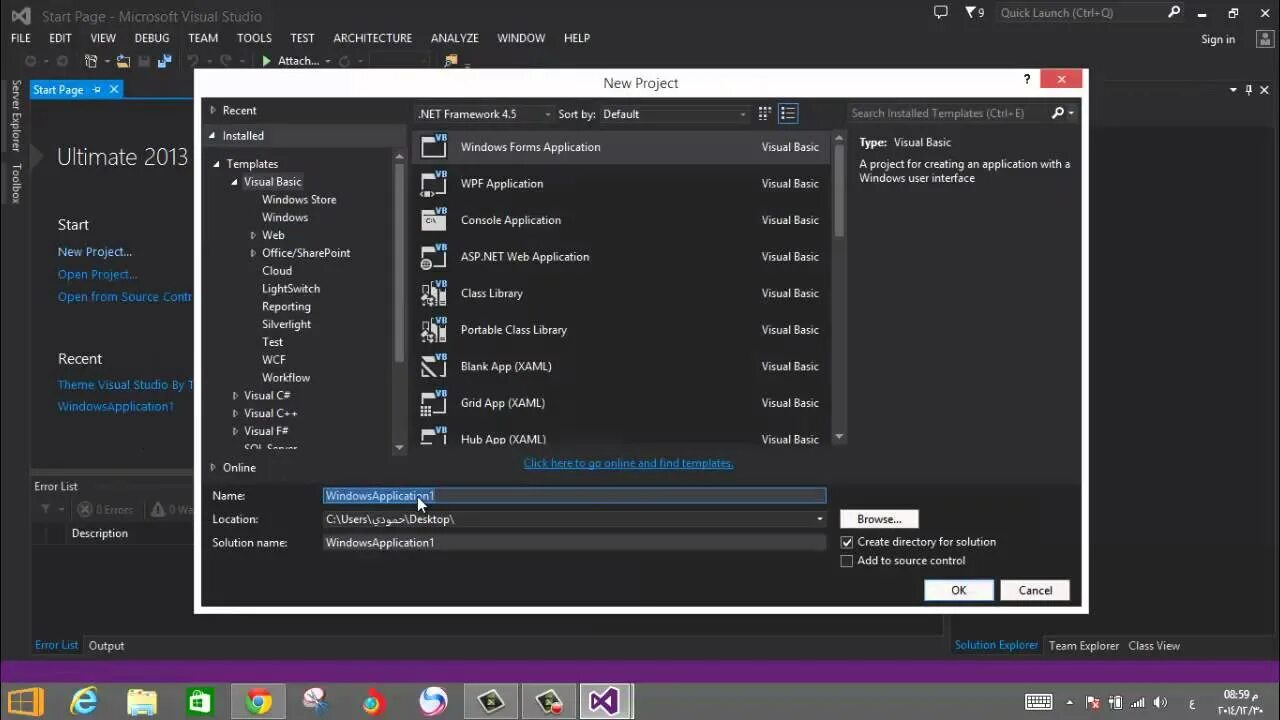Open the TOOLS menu
The width and height of the screenshot is (1280, 720).
pos(254,38)
